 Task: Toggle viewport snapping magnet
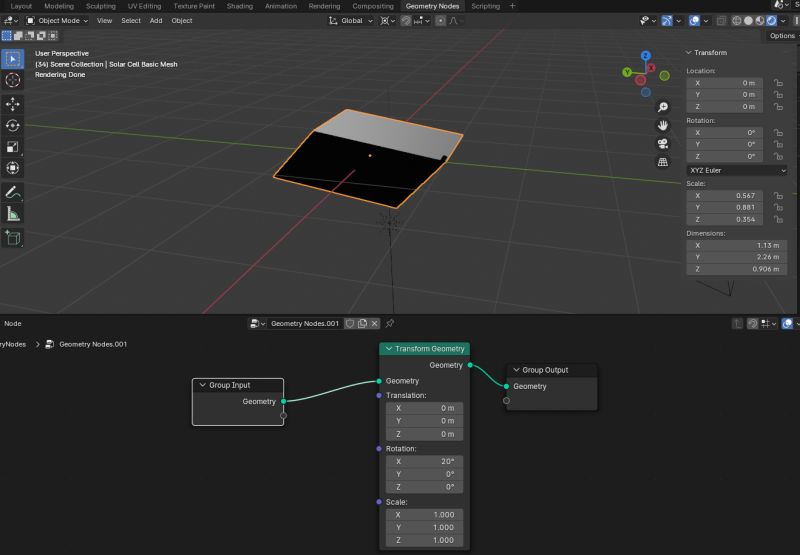(x=406, y=20)
